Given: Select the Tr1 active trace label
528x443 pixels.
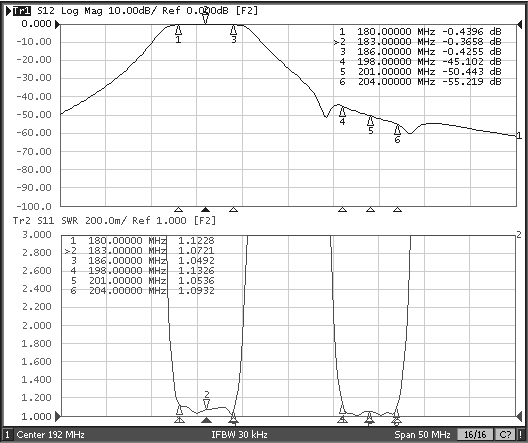Looking at the screenshot, I should coord(22,11).
